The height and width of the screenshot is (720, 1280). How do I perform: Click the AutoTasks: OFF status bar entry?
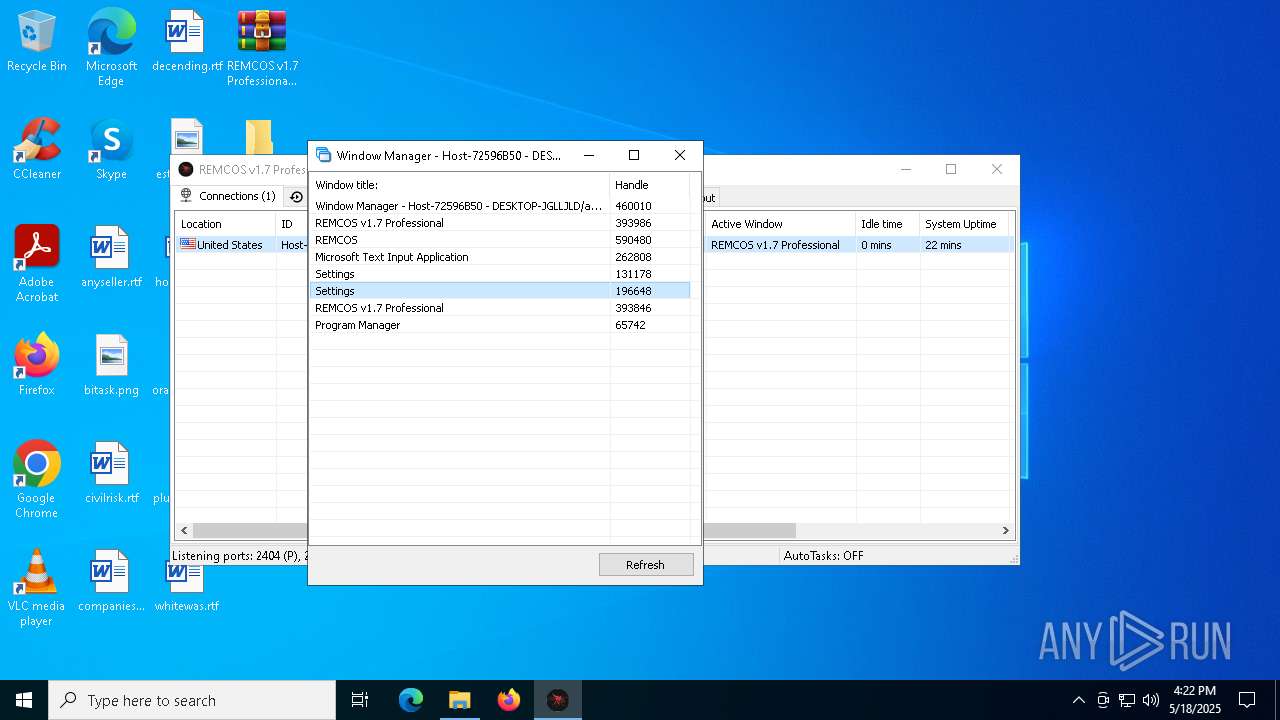(x=823, y=556)
